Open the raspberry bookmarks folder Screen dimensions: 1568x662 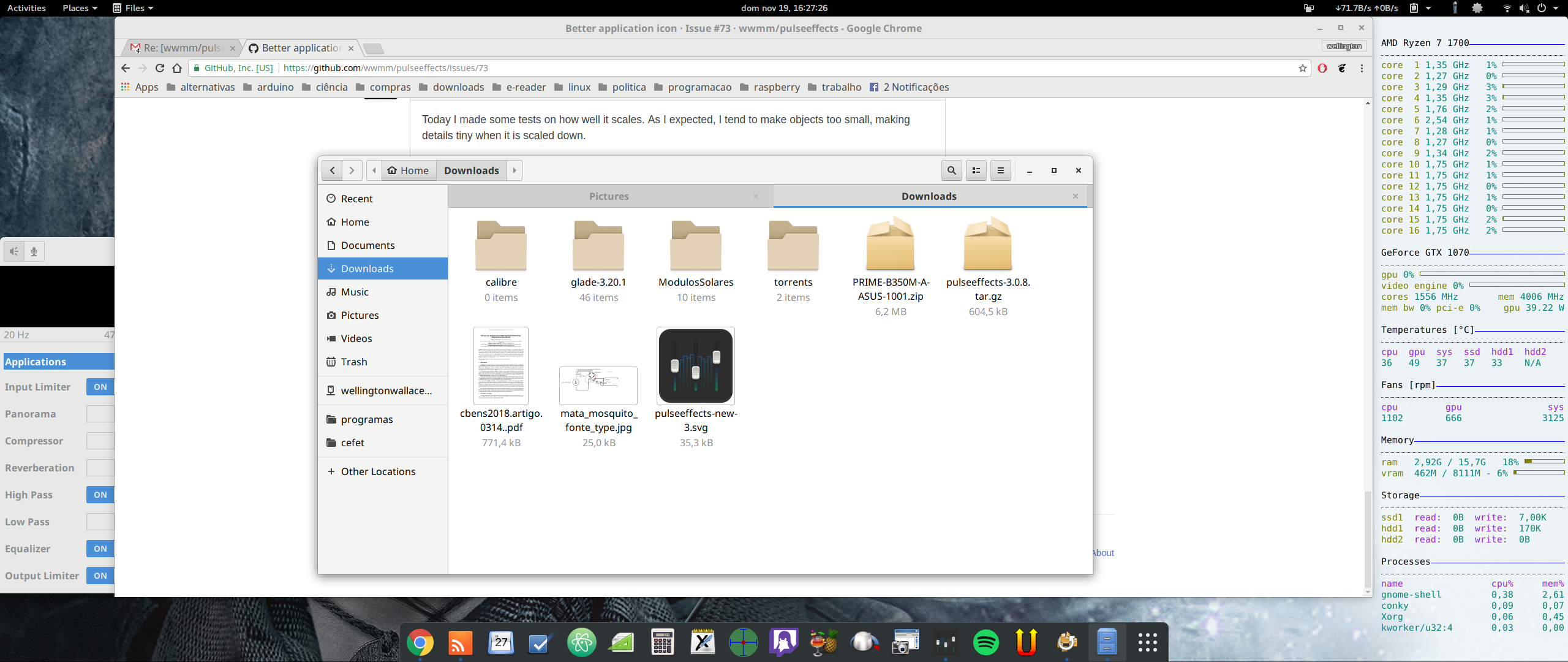770,87
